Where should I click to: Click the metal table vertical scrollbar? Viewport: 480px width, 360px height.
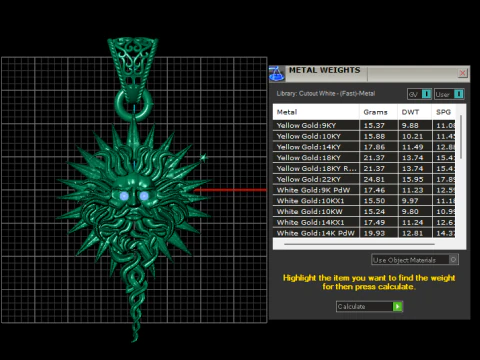(461, 137)
